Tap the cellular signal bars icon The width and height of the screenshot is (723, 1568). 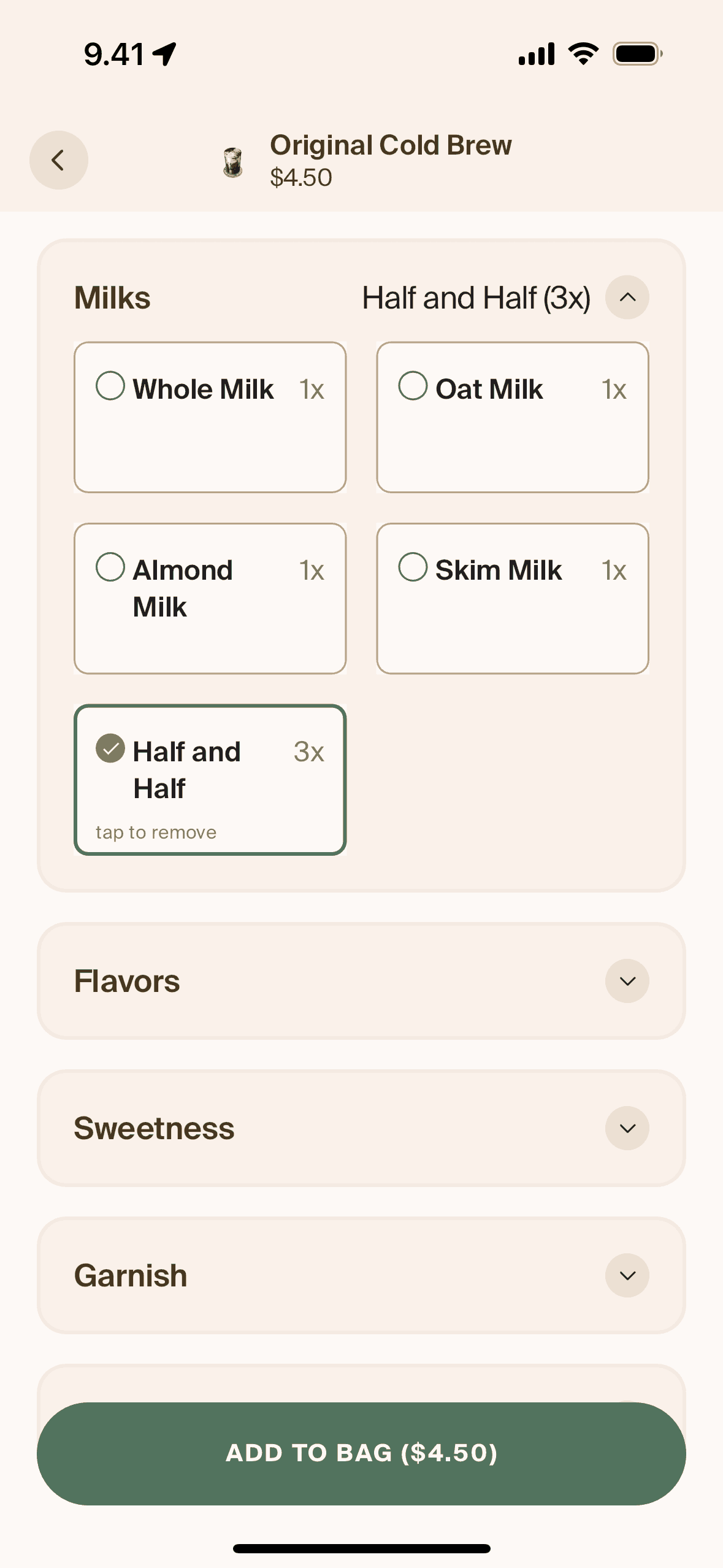pos(537,54)
